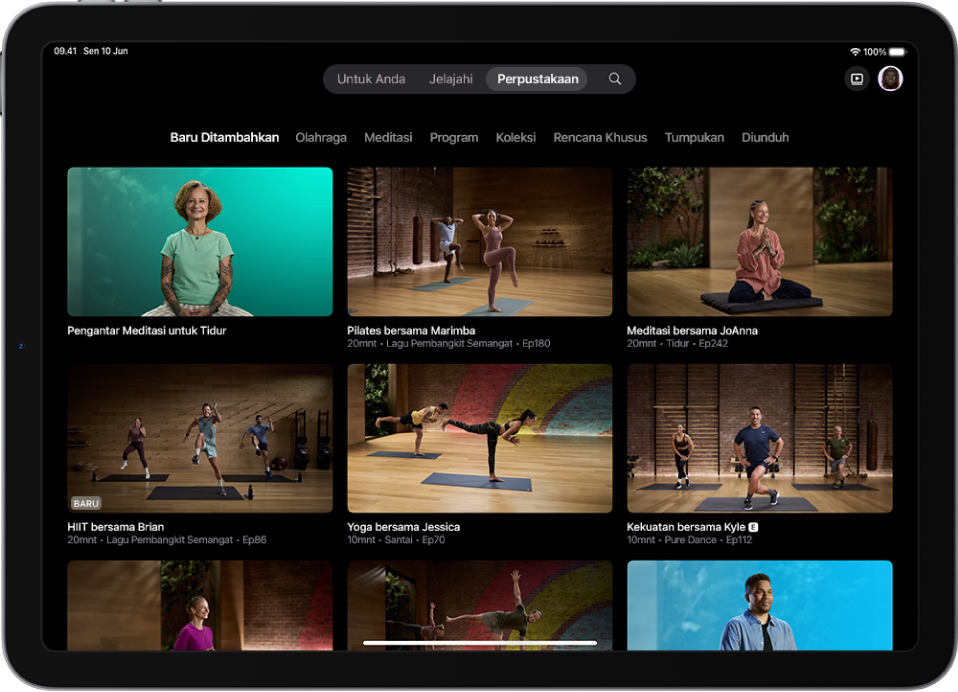Tap the BARU badge on HIIT thumbnail
This screenshot has width=958, height=692.
86,503
